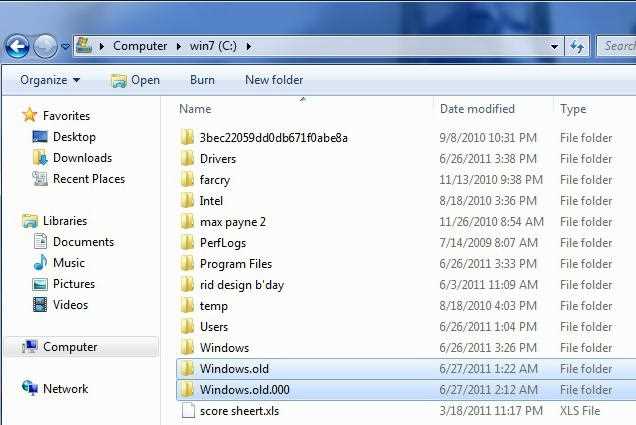Select Libraries in navigation pane
Screen dimensions: 636x425
(x=65, y=221)
